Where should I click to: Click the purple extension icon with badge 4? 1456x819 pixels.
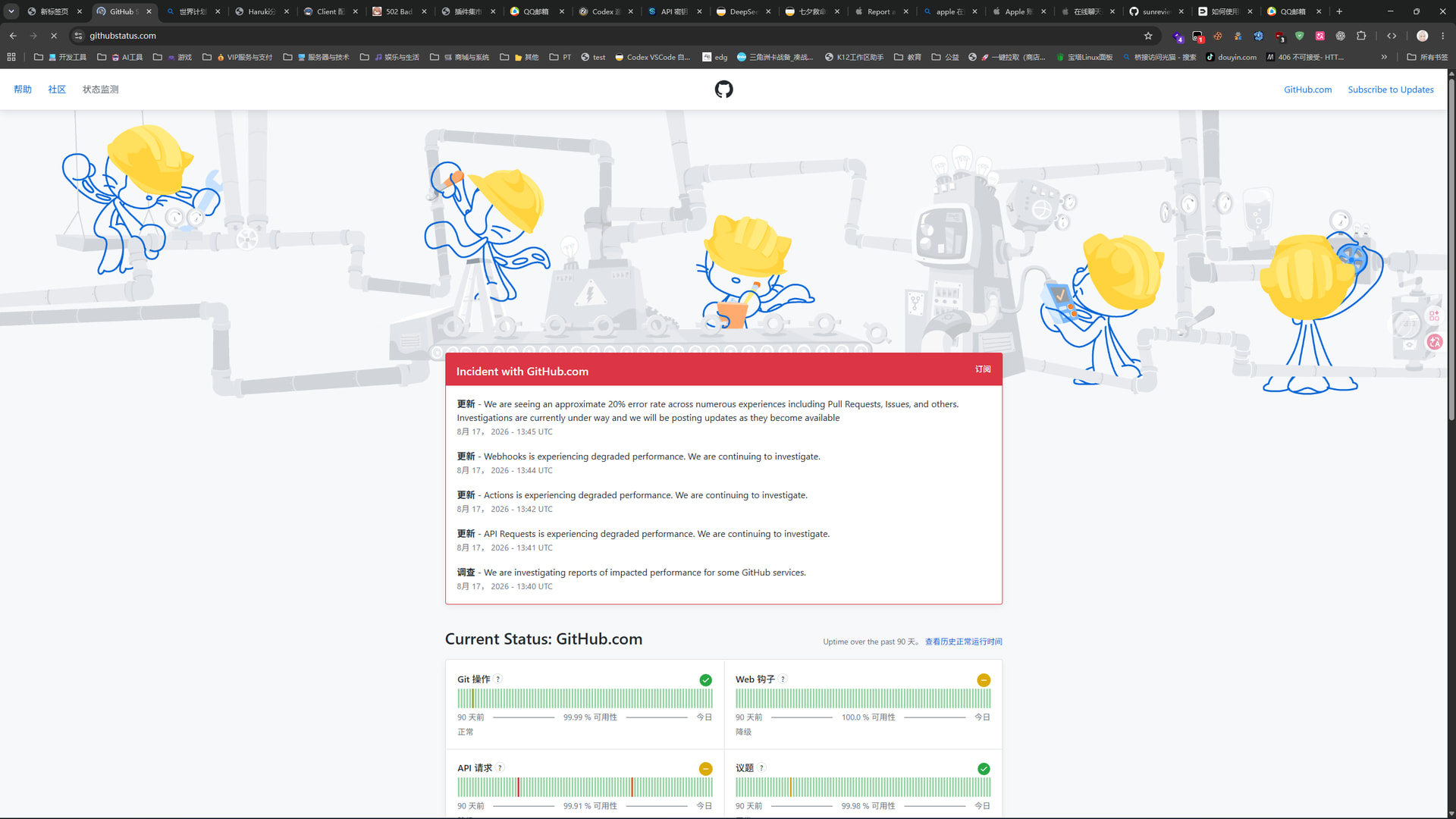coord(1178,36)
